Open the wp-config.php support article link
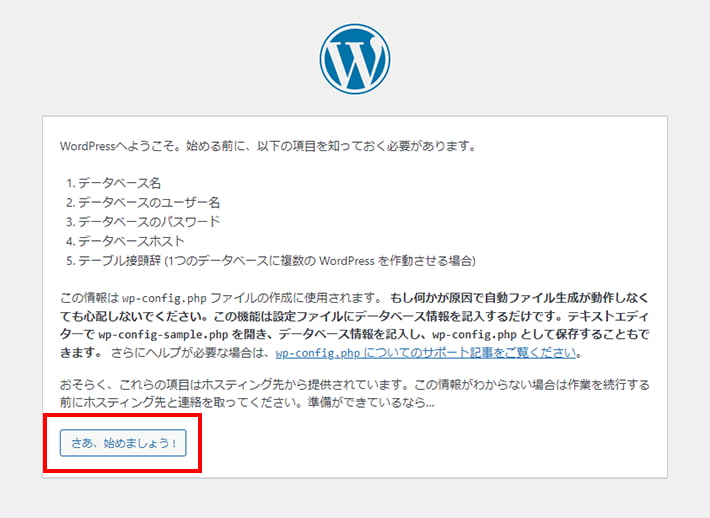Viewport: 710px width, 518px height. coord(426,353)
